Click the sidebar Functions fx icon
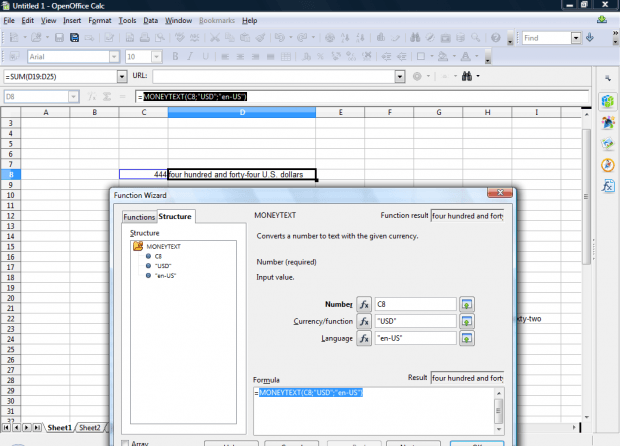The height and width of the screenshot is (446, 620). pyautogui.click(x=608, y=185)
